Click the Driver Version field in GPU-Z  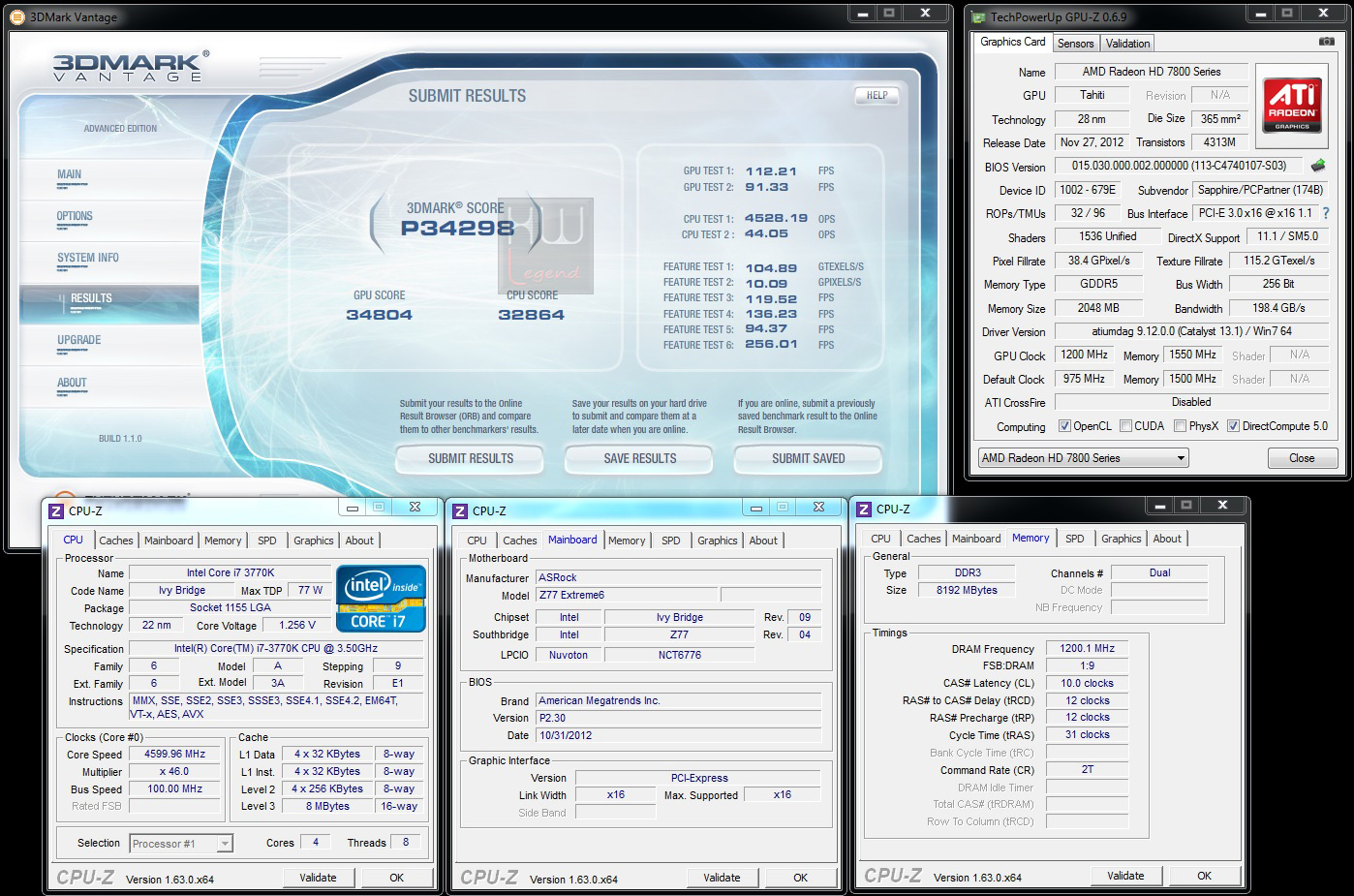point(1190,331)
